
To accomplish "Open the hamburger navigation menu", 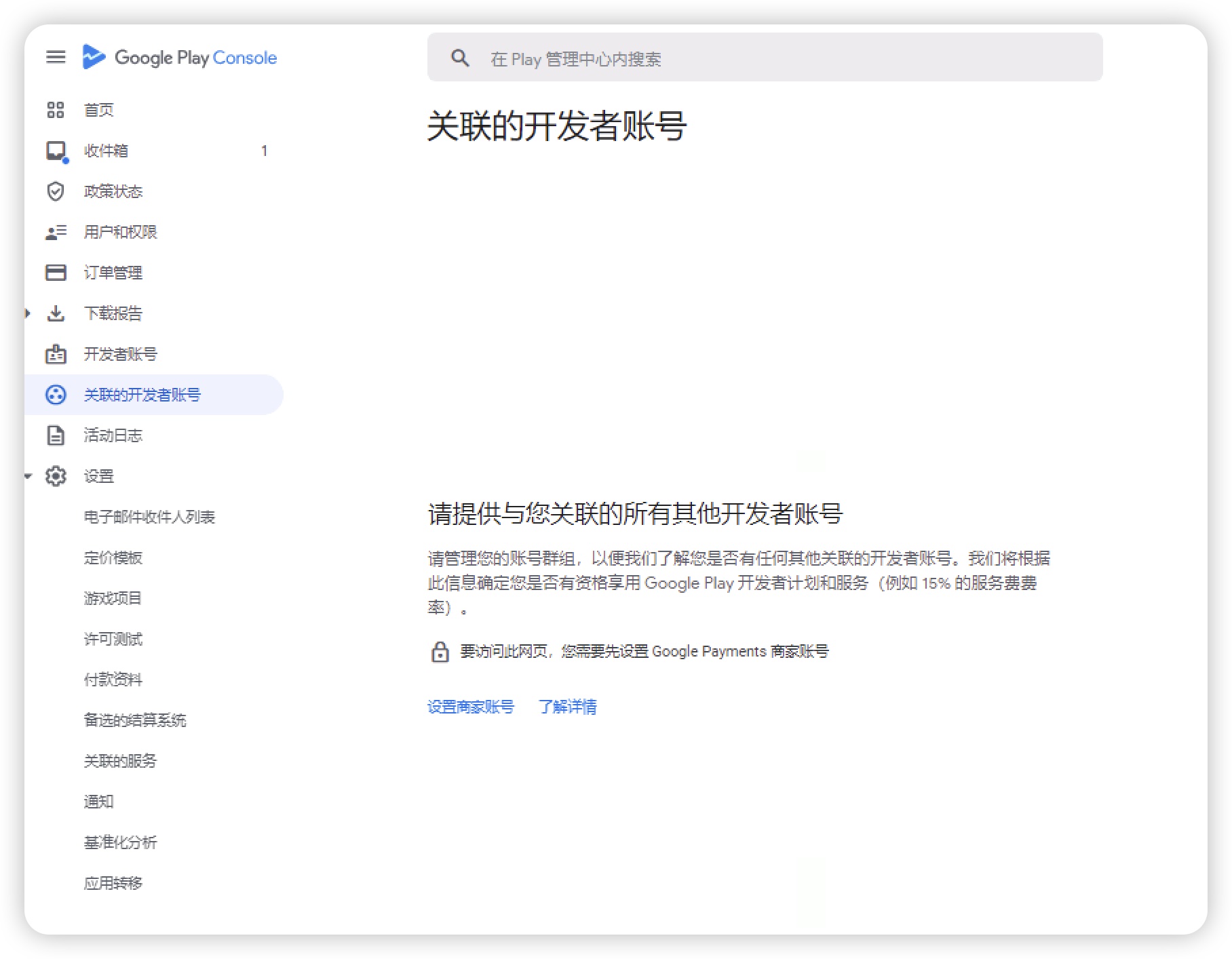I will click(x=56, y=57).
